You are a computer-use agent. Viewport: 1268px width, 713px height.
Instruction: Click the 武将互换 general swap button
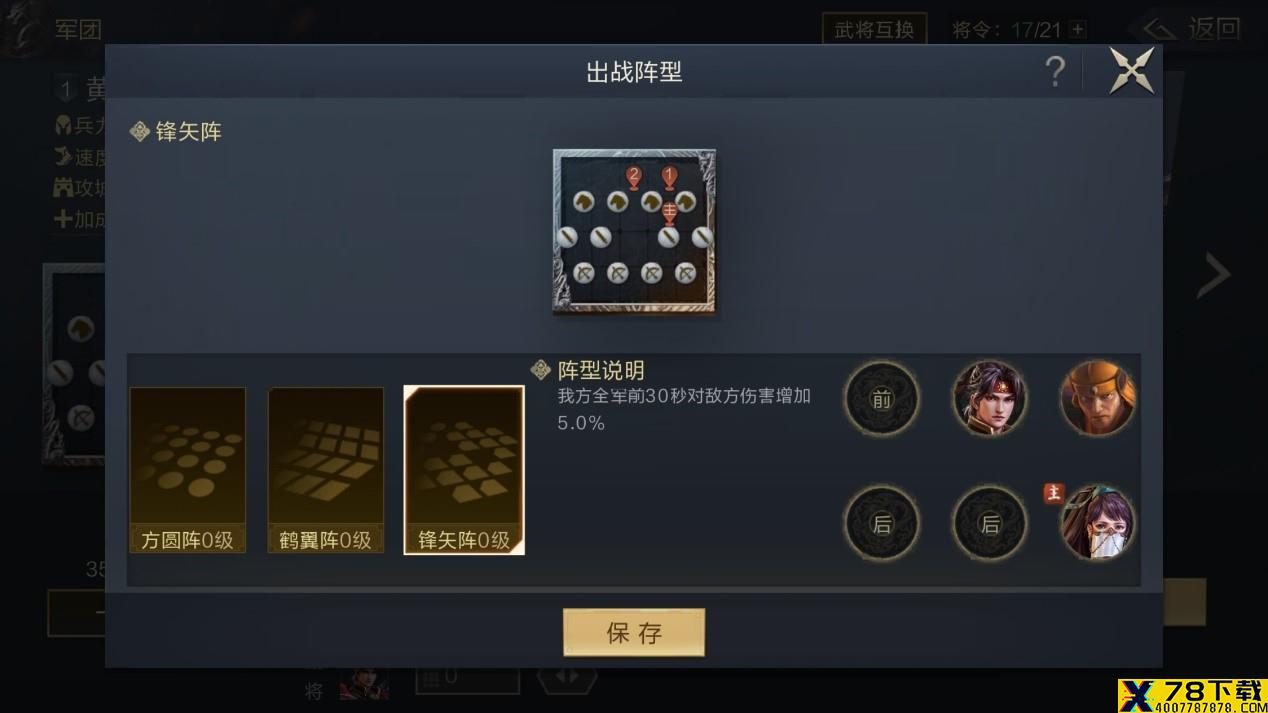874,29
